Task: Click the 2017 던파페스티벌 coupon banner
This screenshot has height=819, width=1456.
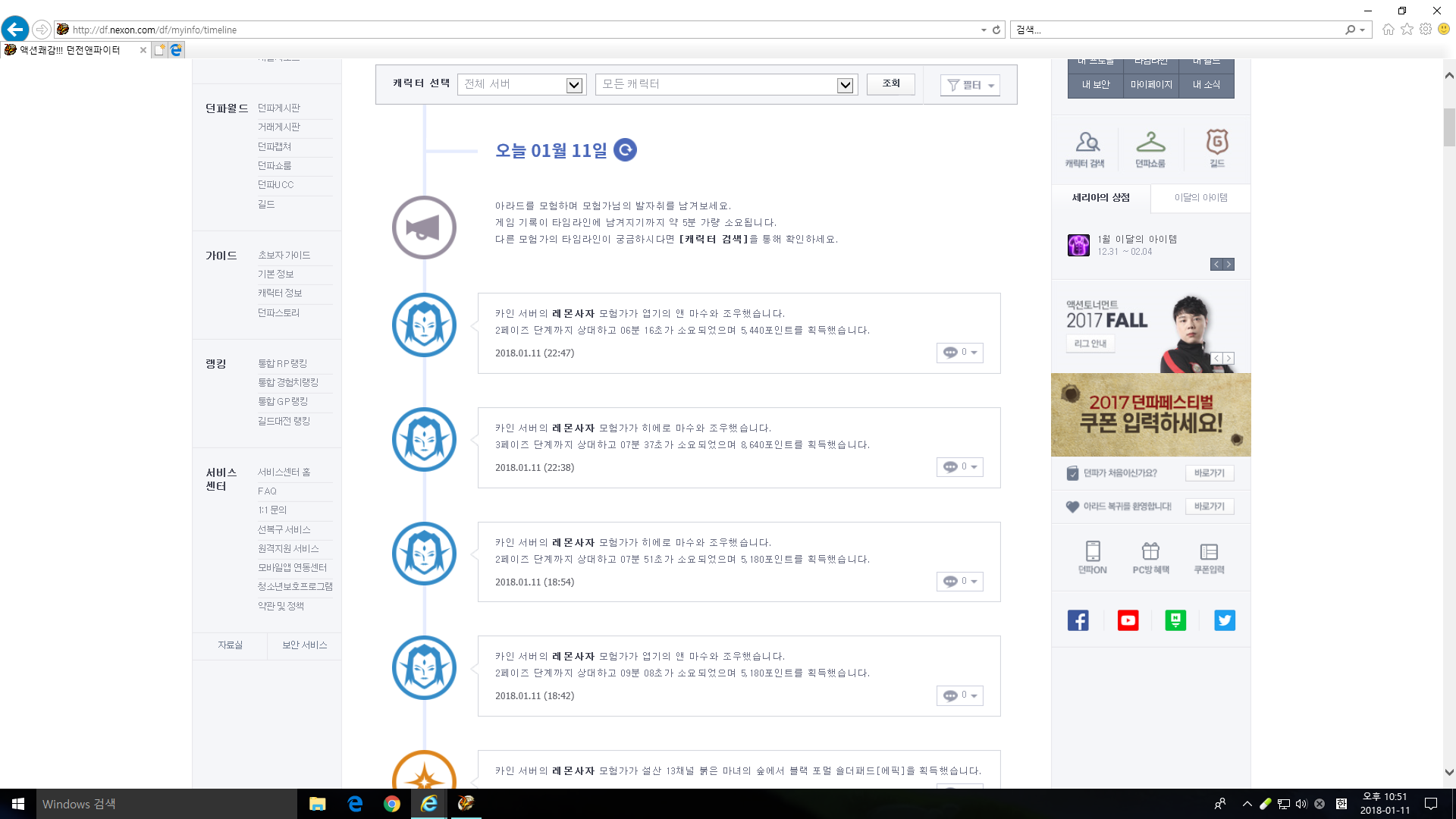Action: coord(1151,415)
